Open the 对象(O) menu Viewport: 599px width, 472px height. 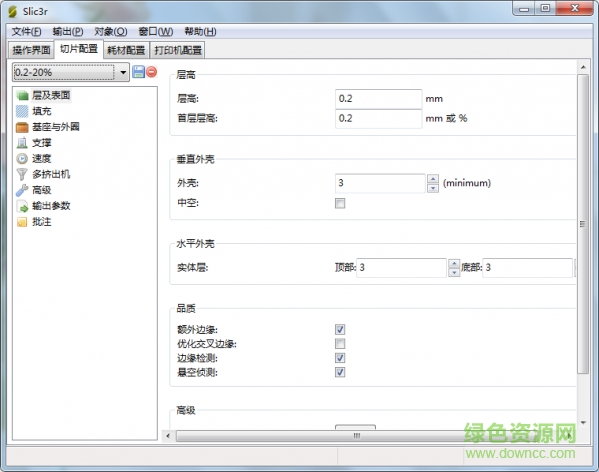[111, 31]
